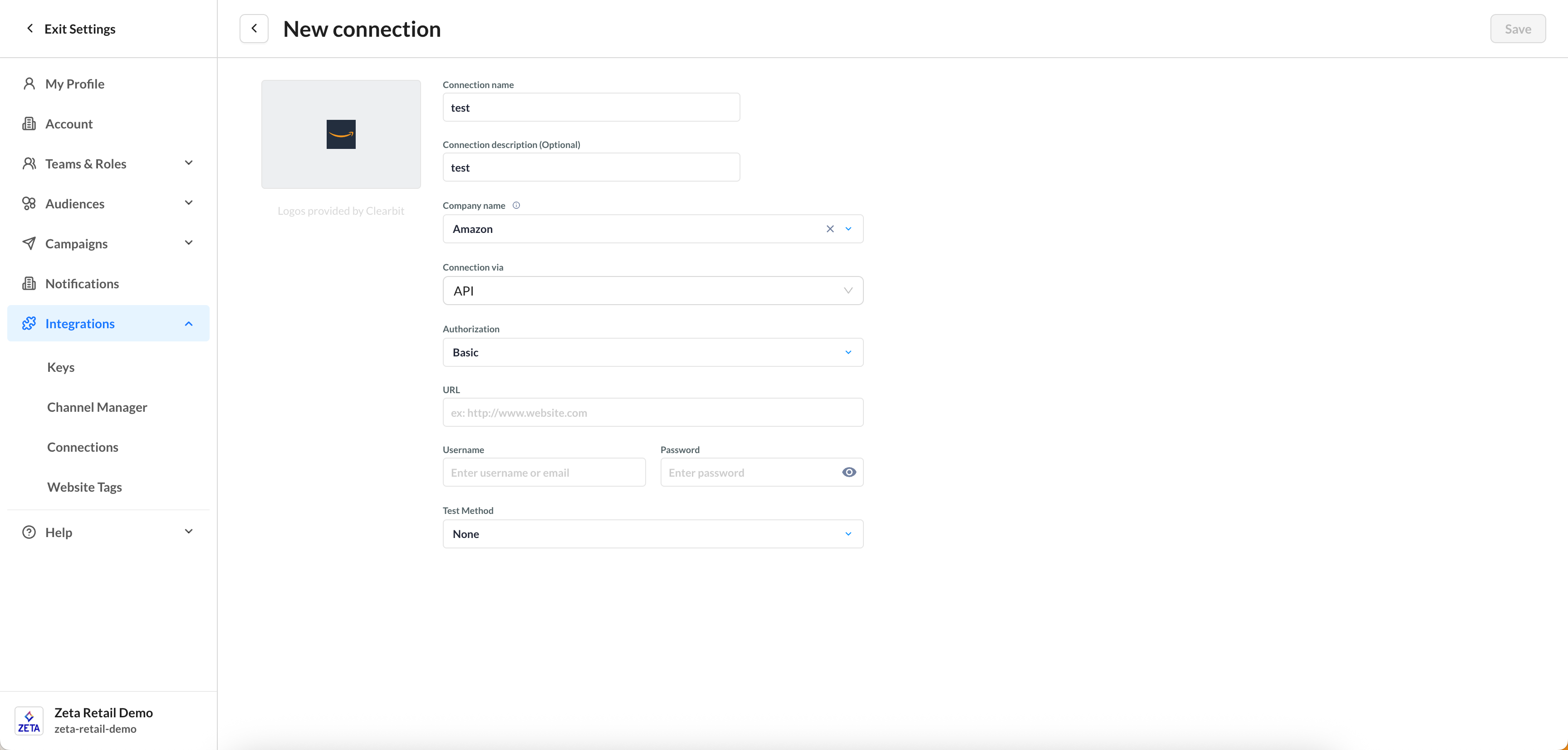Viewport: 1568px width, 750px height.
Task: Click the Company name info icon
Action: coord(516,205)
